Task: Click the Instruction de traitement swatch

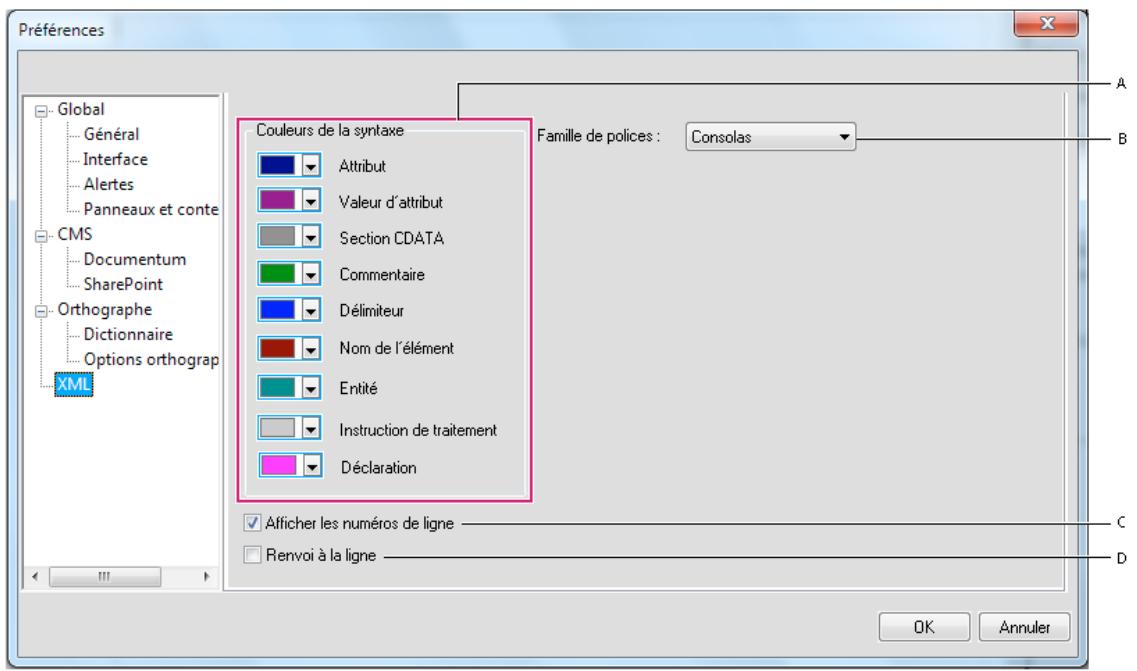Action: click(278, 428)
